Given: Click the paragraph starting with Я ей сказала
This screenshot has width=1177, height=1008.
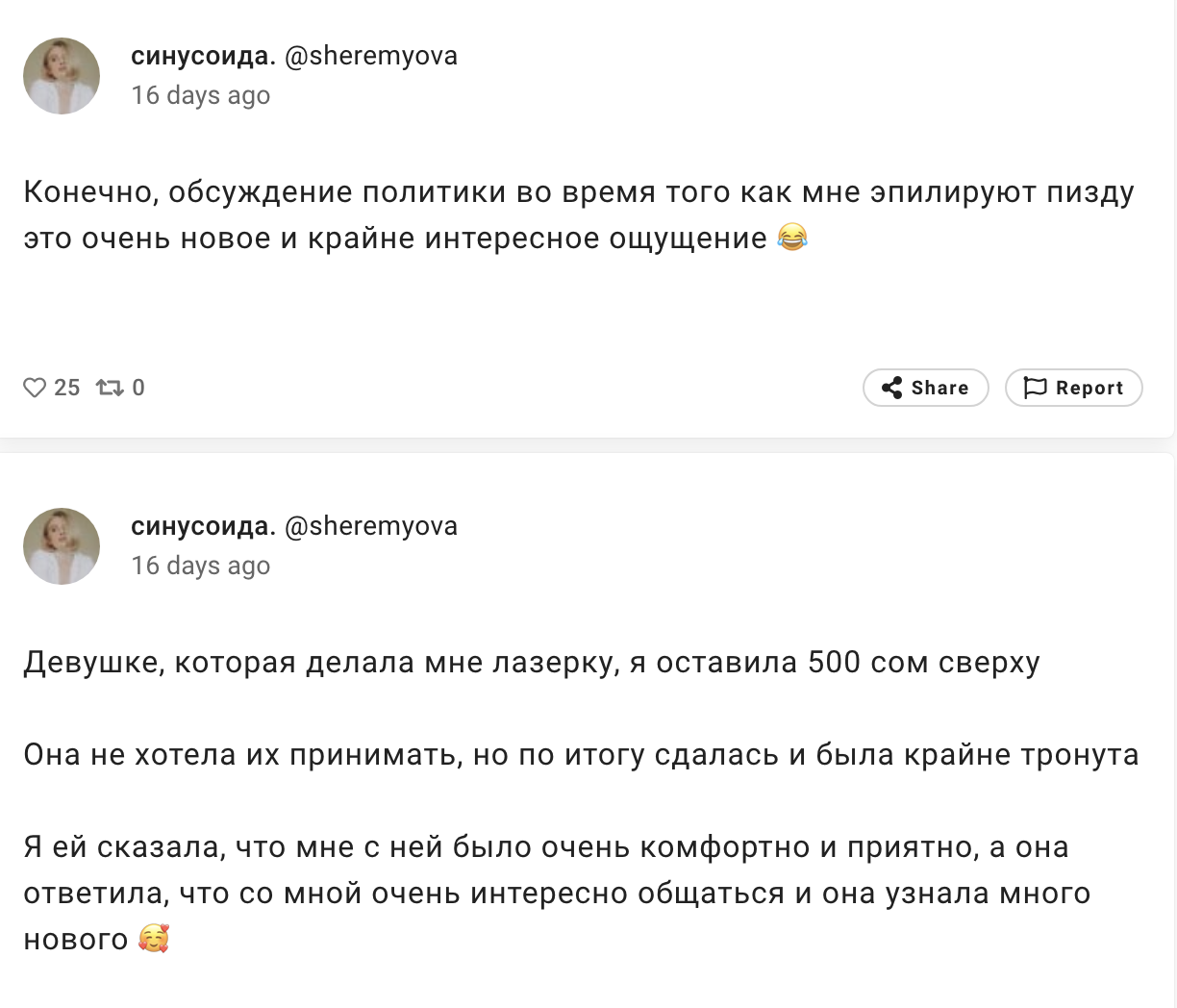Looking at the screenshot, I should (x=558, y=894).
